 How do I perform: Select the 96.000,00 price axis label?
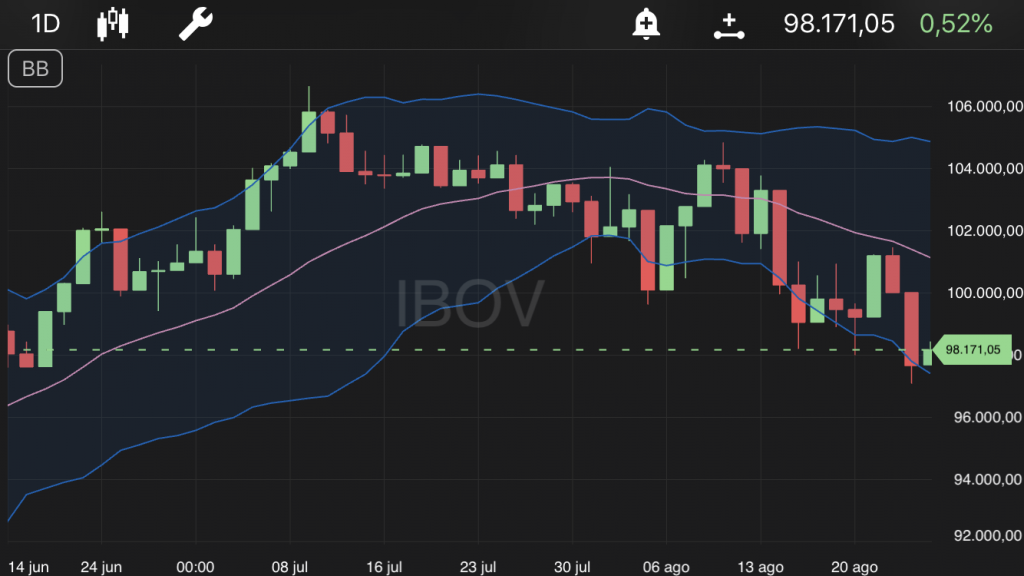(x=988, y=417)
